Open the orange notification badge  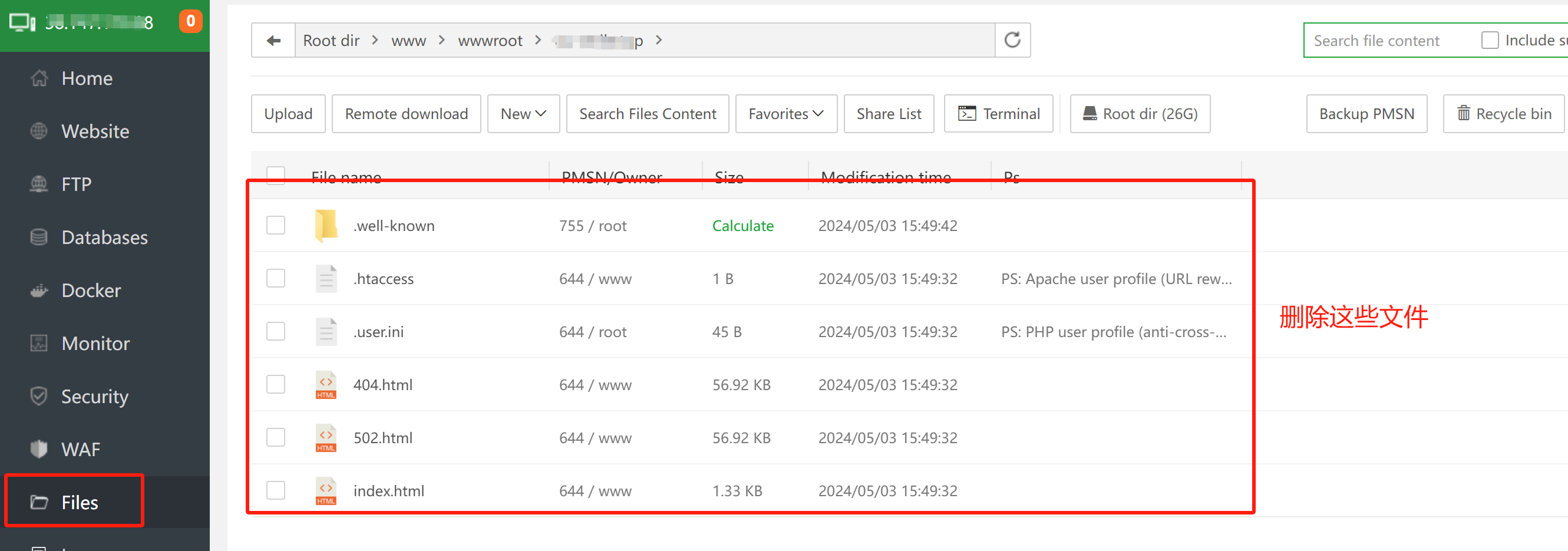[x=190, y=21]
